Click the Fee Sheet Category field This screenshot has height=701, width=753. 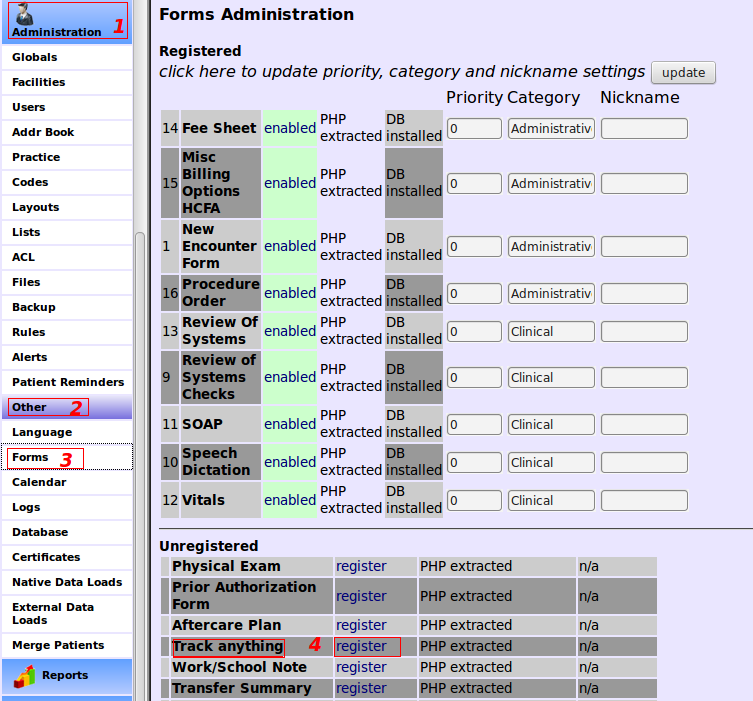click(x=551, y=128)
